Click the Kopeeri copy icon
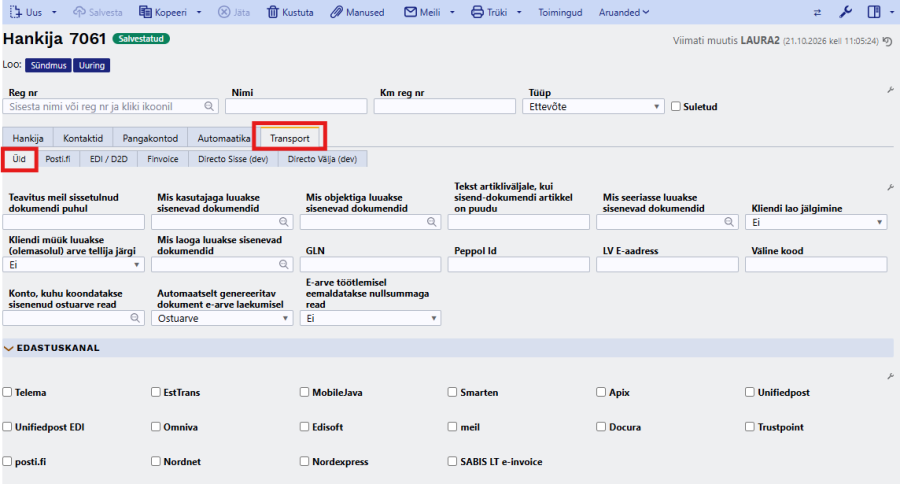Screen dimensions: 900x484 [145, 12]
